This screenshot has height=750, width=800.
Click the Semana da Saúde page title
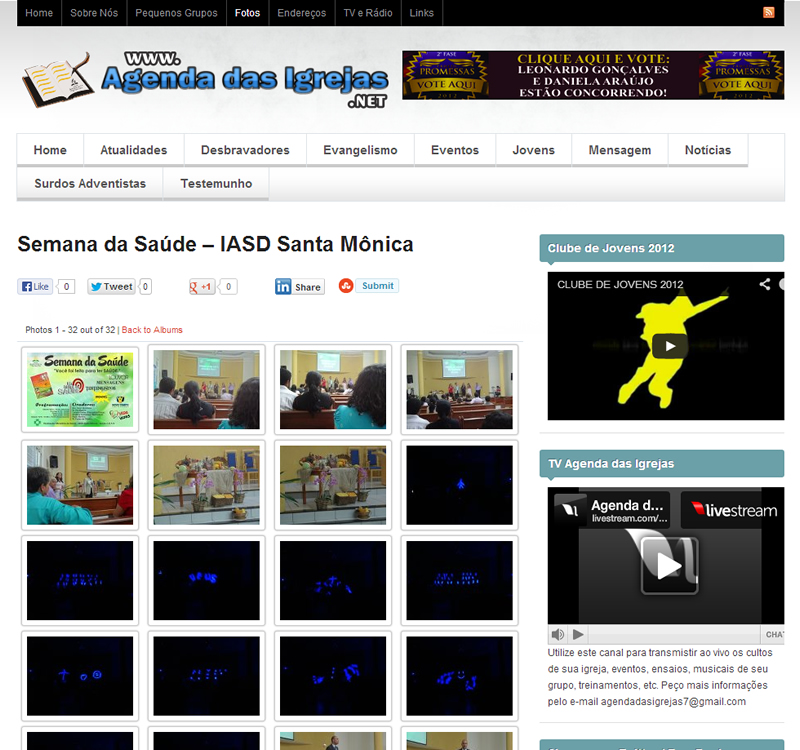click(215, 244)
